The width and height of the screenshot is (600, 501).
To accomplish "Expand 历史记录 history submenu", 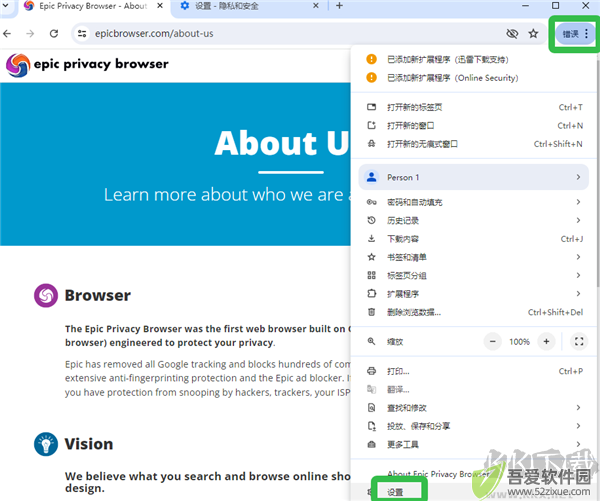I will tap(473, 220).
